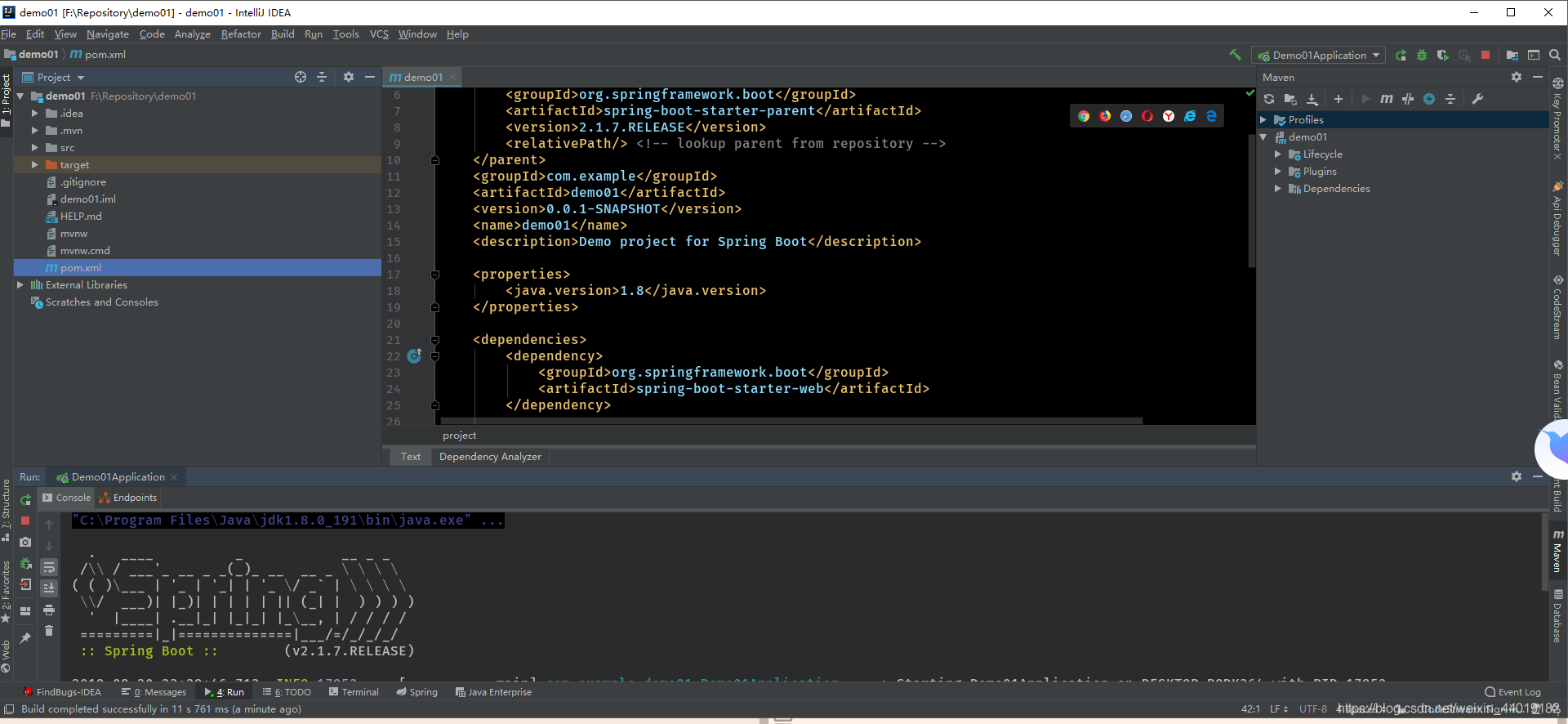Expand Maven Dependencies node
The image size is (1568, 724).
tap(1278, 189)
